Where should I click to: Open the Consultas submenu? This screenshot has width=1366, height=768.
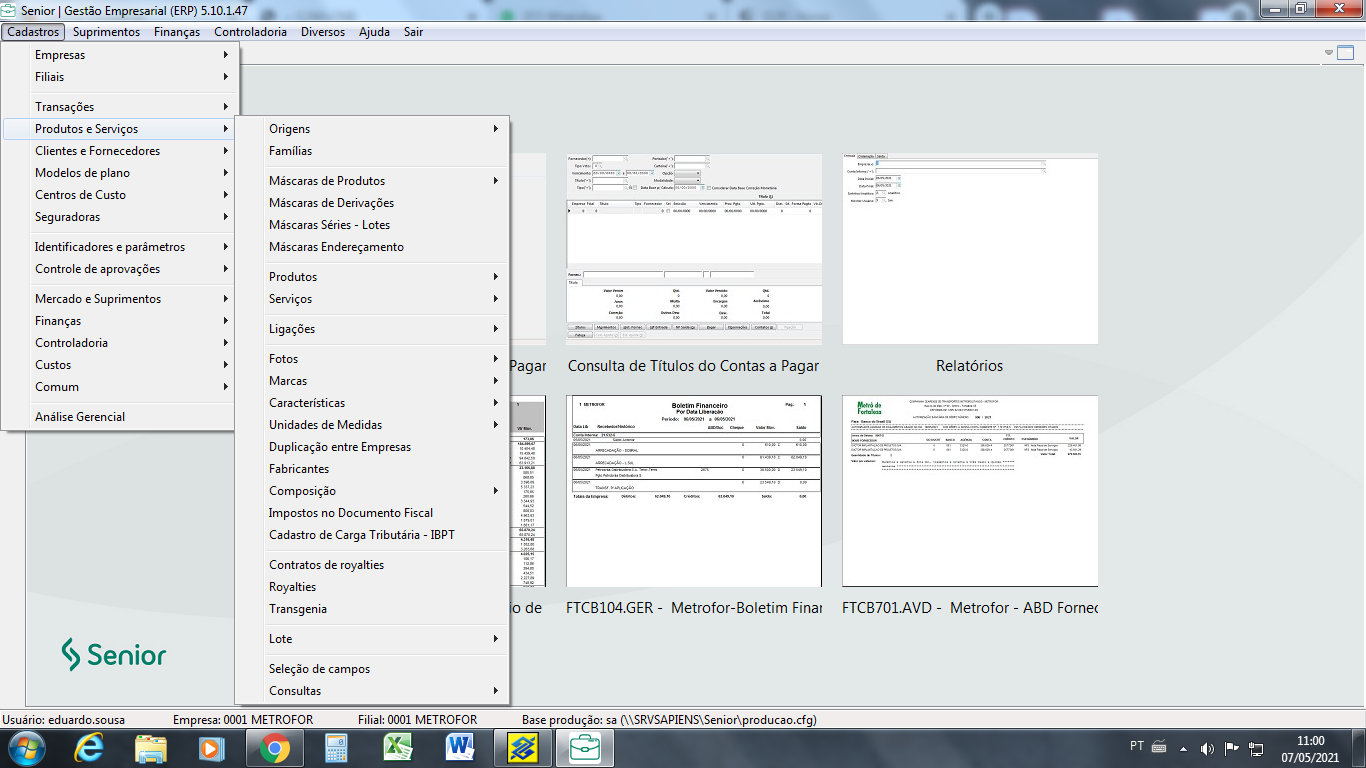(x=372, y=691)
